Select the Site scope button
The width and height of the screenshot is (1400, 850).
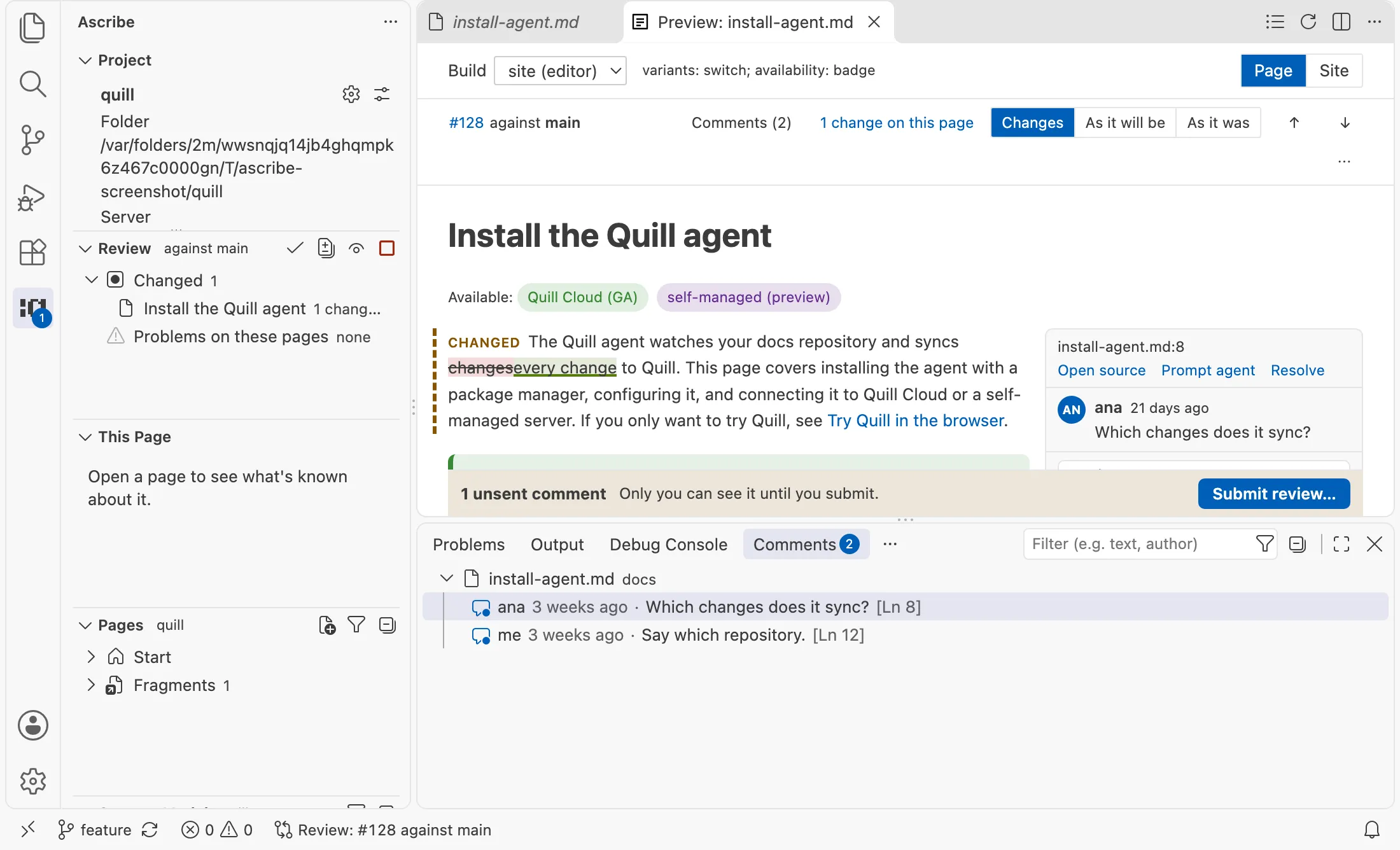(x=1334, y=71)
